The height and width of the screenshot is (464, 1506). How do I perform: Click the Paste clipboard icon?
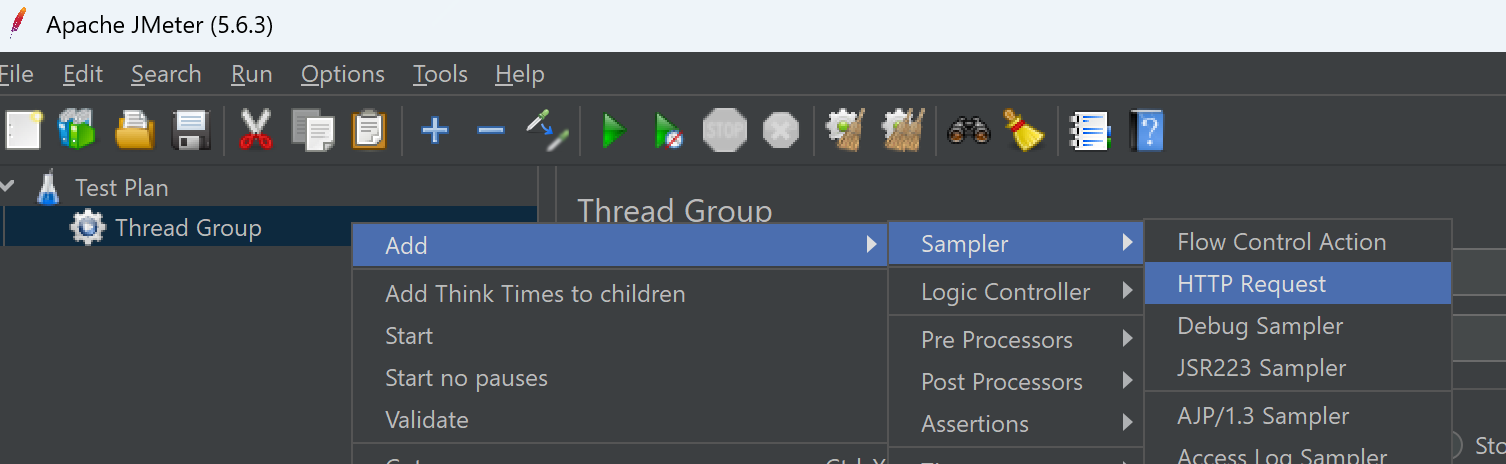click(369, 131)
